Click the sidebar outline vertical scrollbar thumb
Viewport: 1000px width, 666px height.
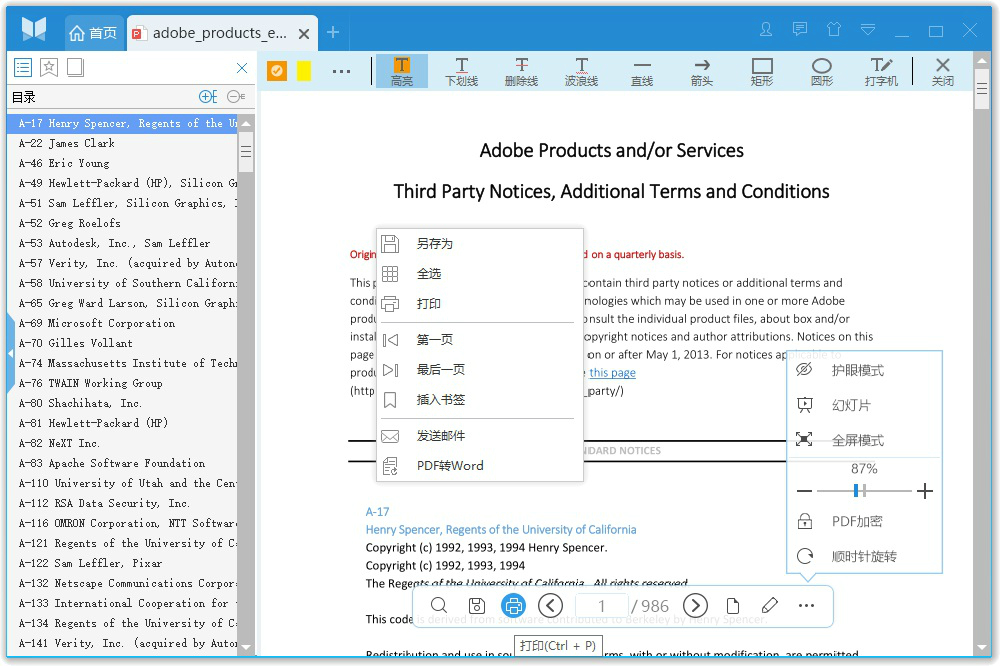pyautogui.click(x=246, y=152)
